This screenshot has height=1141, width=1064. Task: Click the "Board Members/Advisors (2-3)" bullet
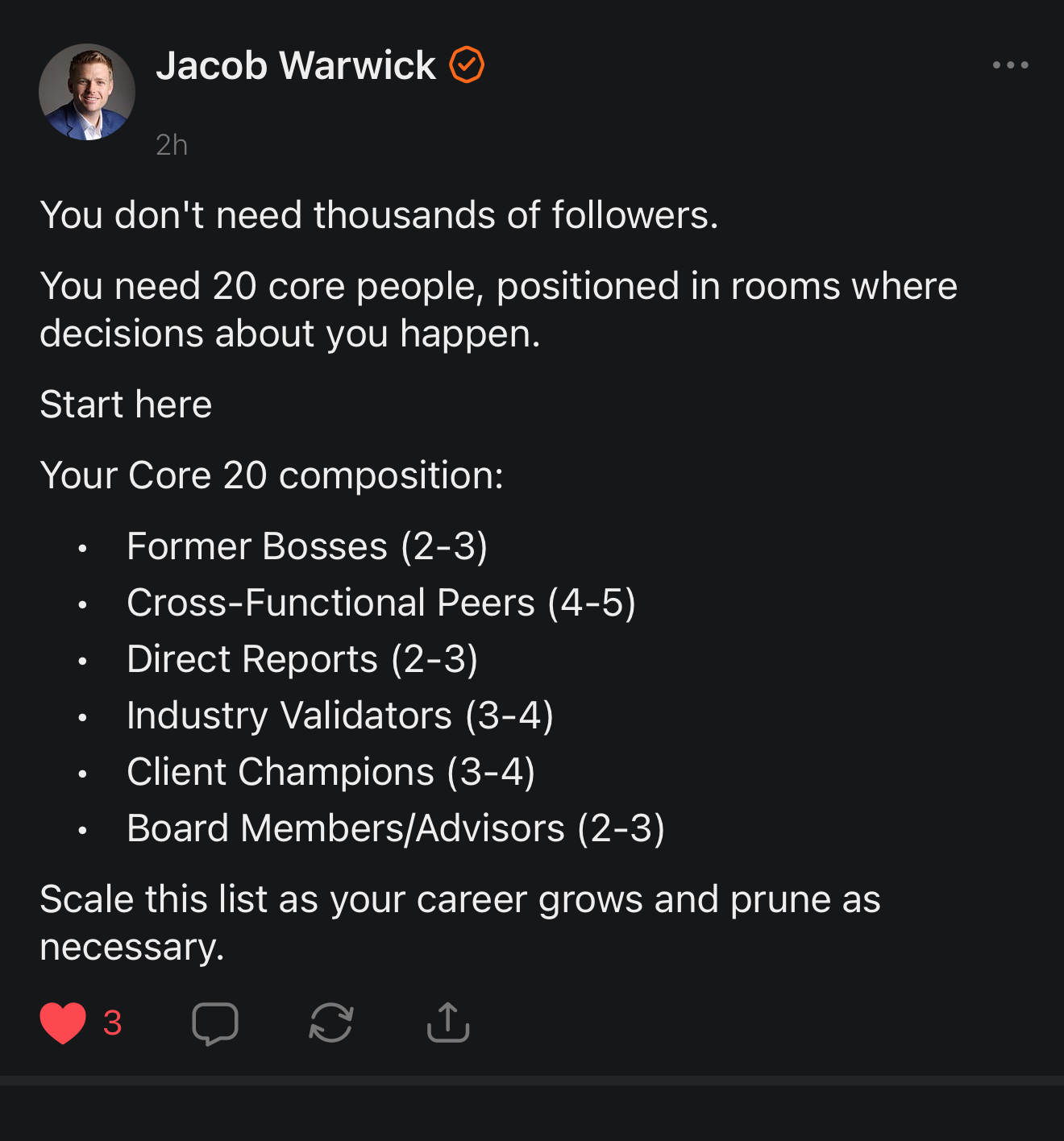click(x=395, y=828)
